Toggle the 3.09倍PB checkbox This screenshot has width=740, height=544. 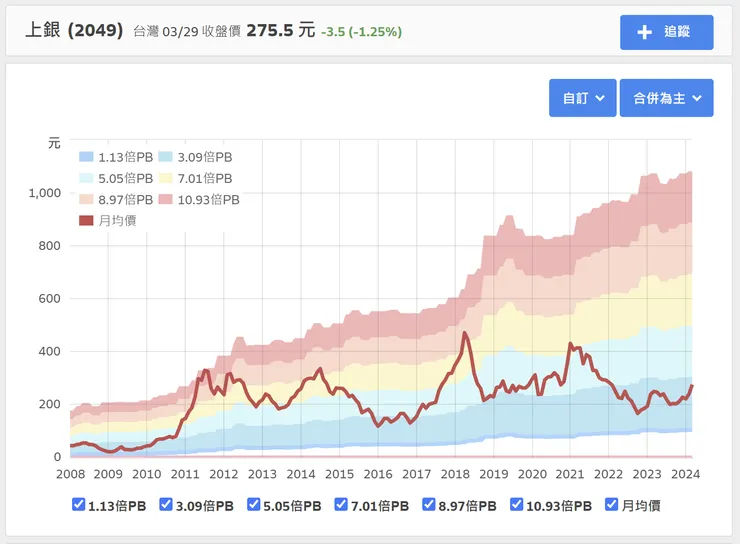point(166,505)
